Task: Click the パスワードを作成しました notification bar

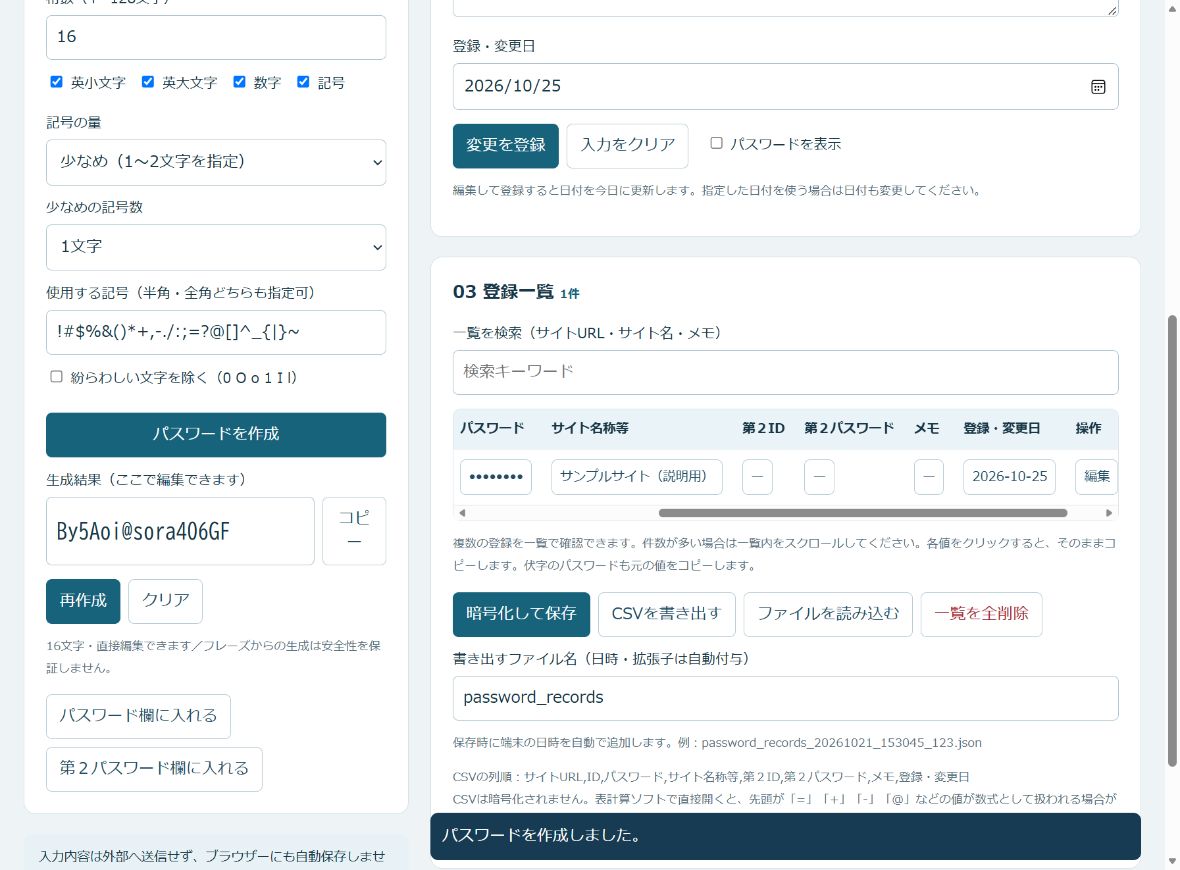Action: (x=785, y=835)
